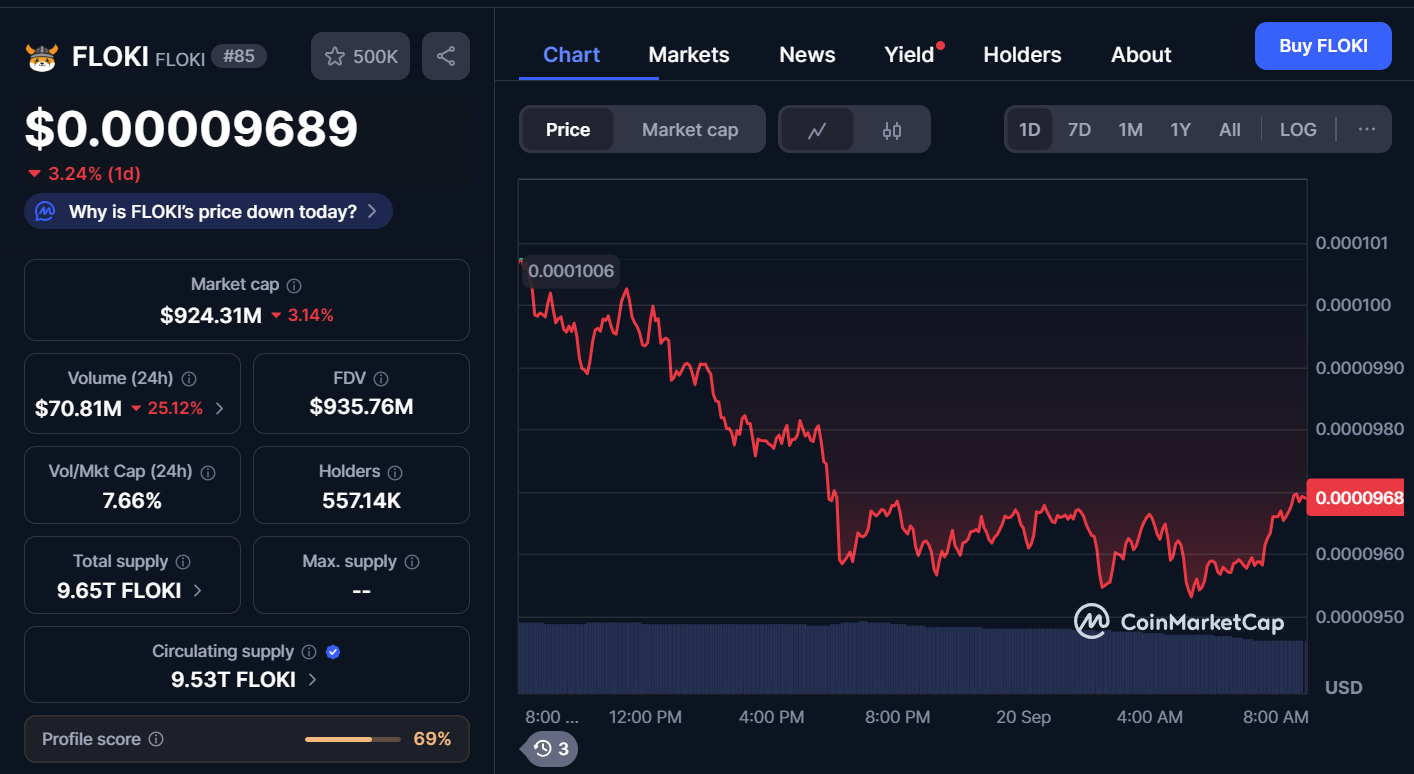Click the #85 rank badge
This screenshot has height=774, width=1414.
pos(239,56)
